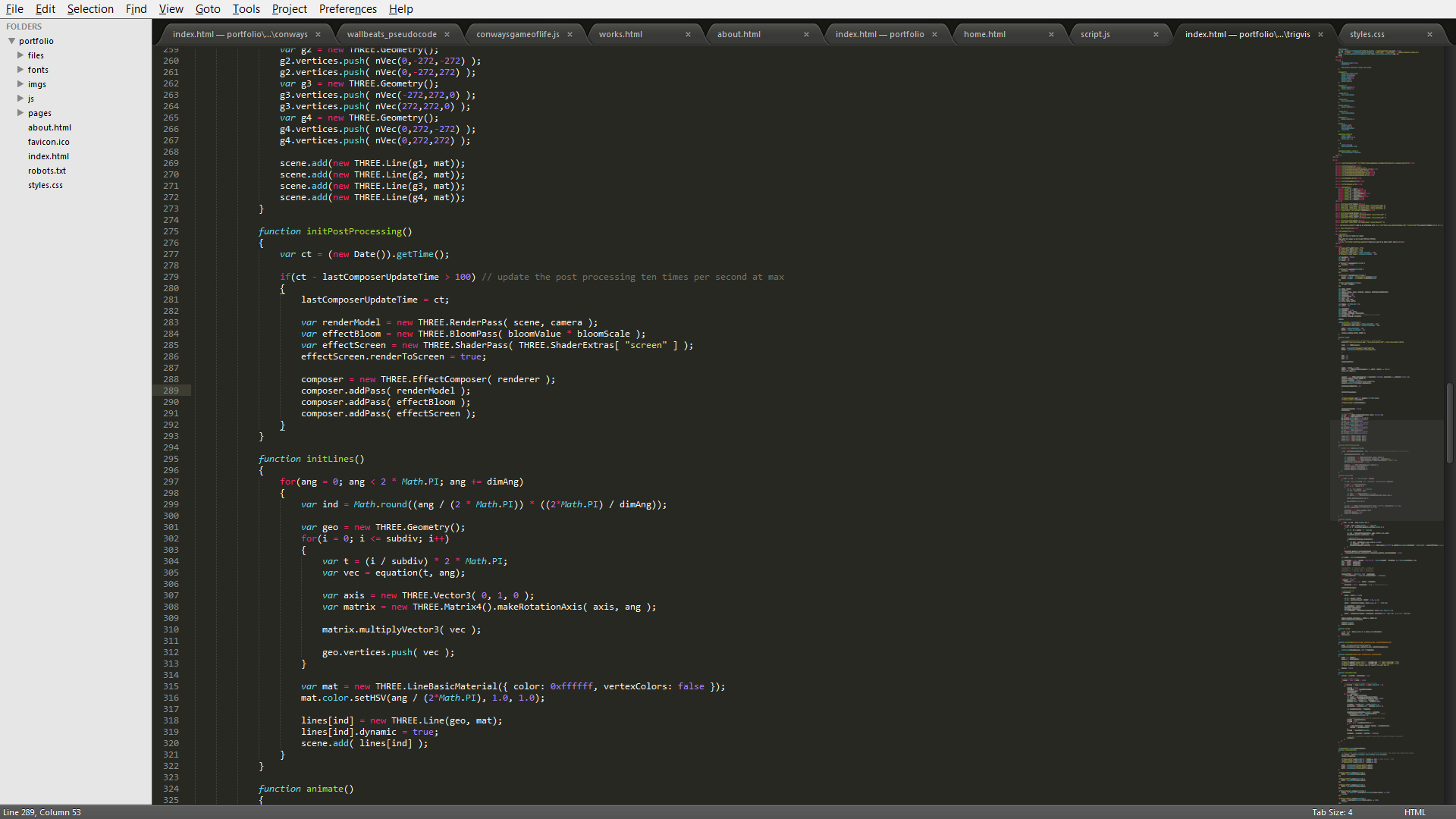Change the Tab Size setting in status bar

pyautogui.click(x=1332, y=812)
